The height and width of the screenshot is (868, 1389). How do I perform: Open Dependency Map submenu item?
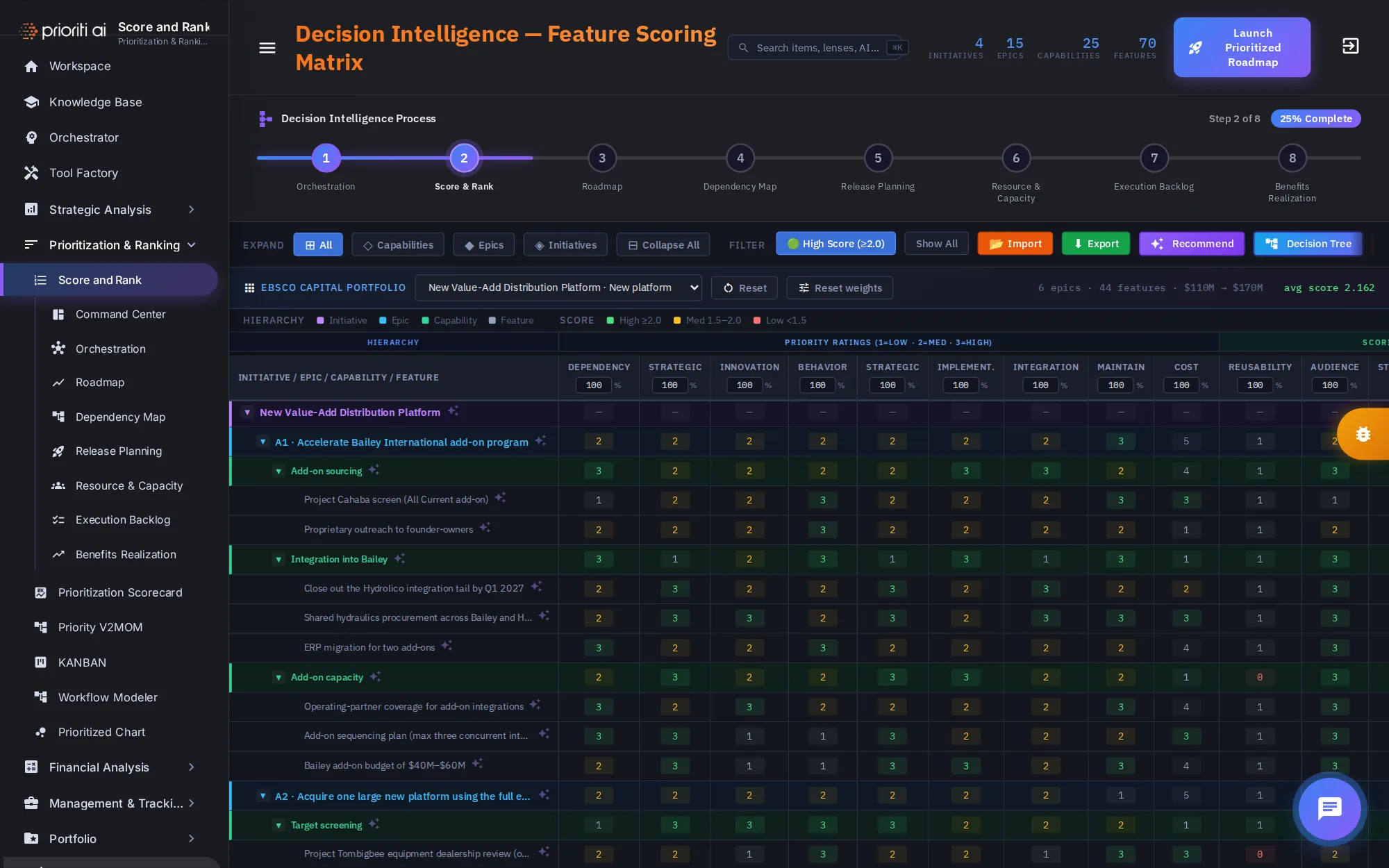click(x=120, y=417)
